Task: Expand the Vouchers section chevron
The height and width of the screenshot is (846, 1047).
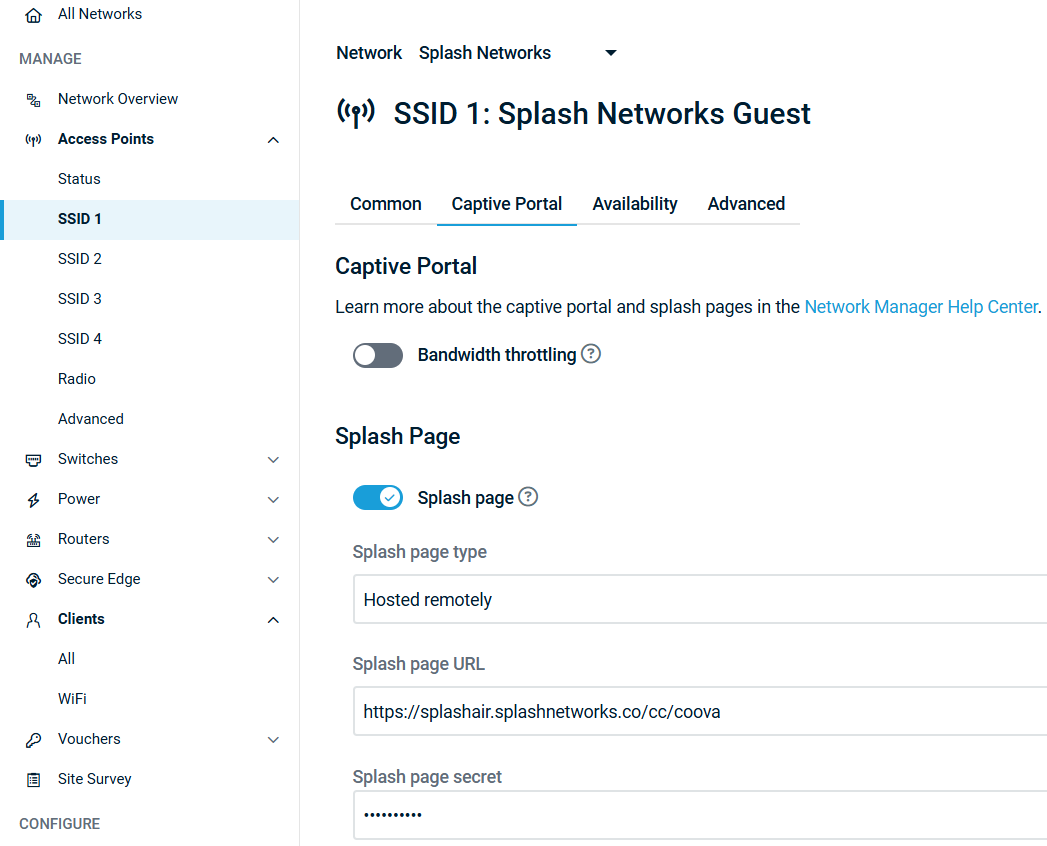Action: 273,739
